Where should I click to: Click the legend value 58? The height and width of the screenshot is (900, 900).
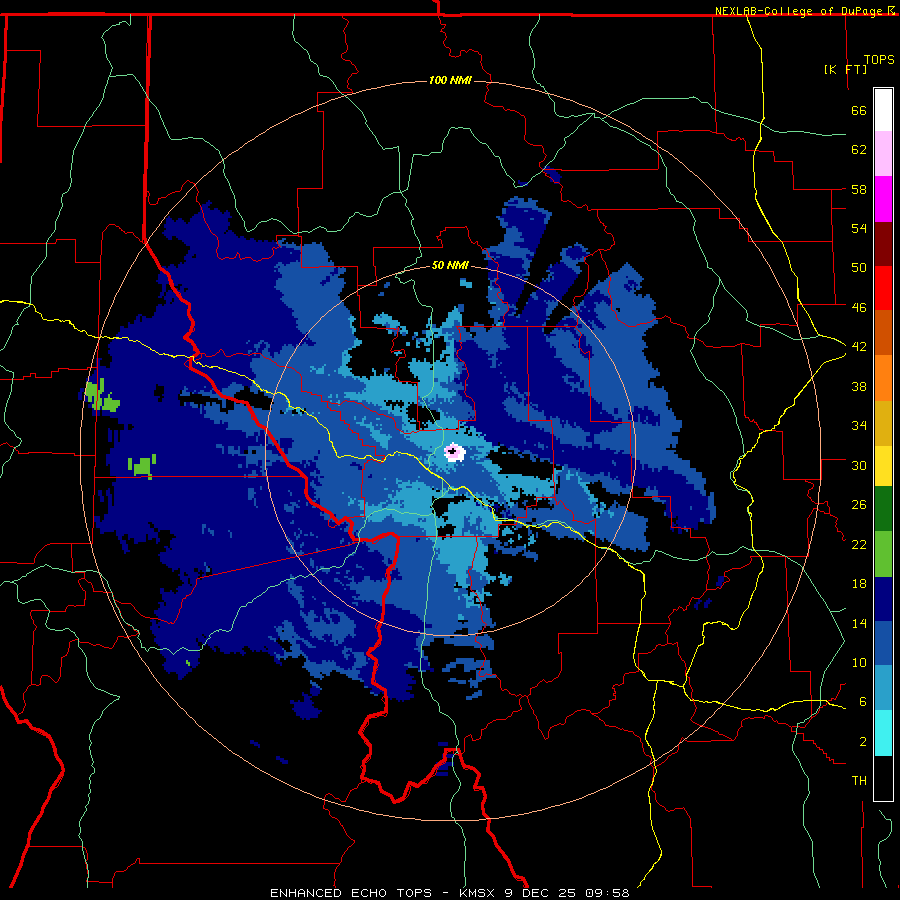click(859, 189)
